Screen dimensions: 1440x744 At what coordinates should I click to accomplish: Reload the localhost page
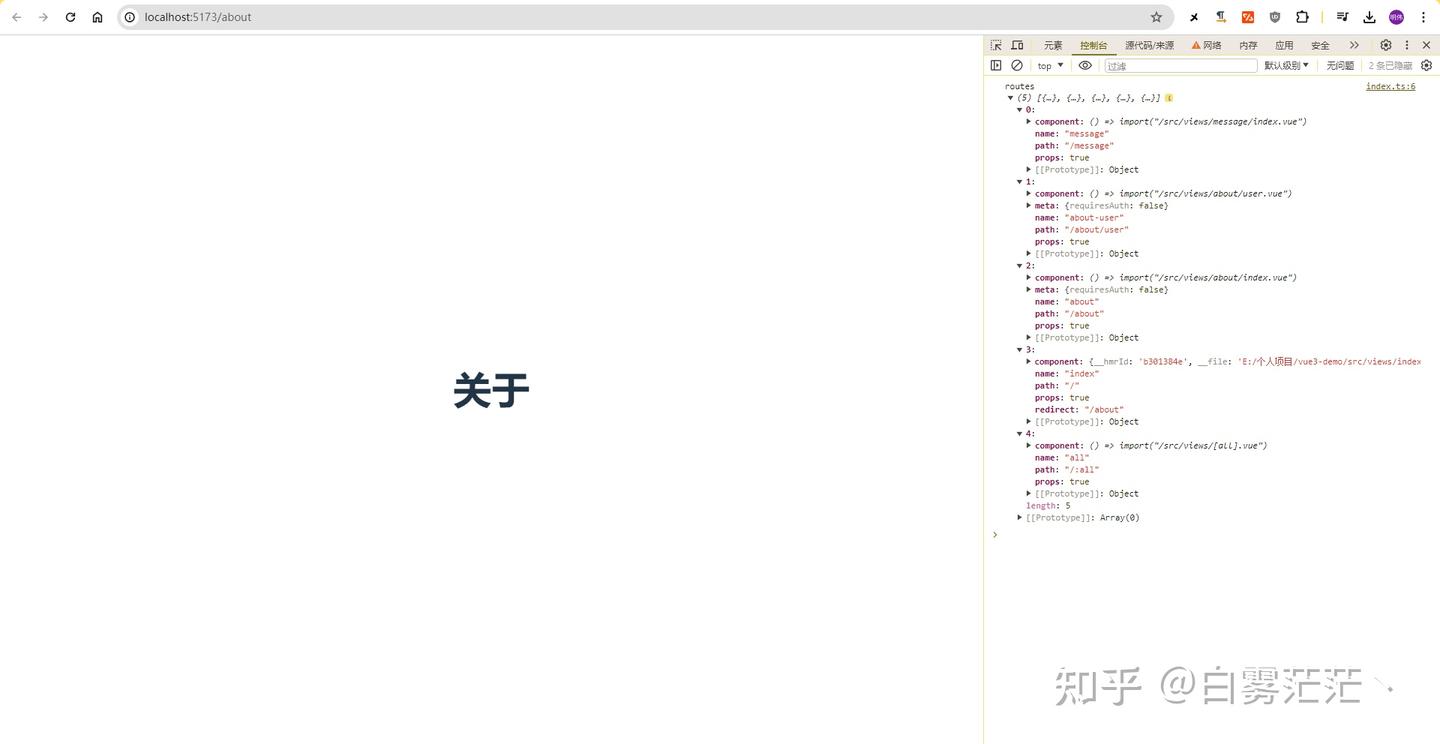(x=69, y=17)
